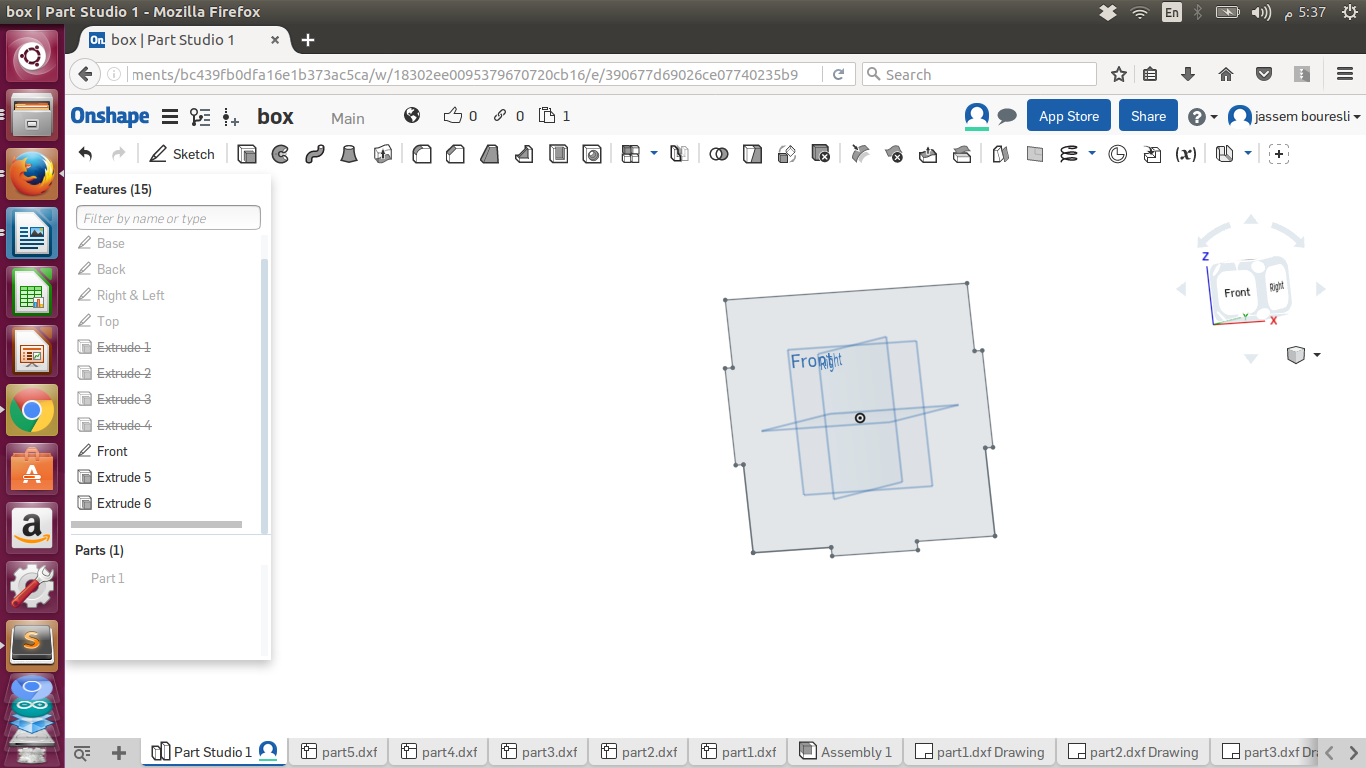1366x768 pixels.
Task: Switch to the part4.dxf tab
Action: [439, 752]
